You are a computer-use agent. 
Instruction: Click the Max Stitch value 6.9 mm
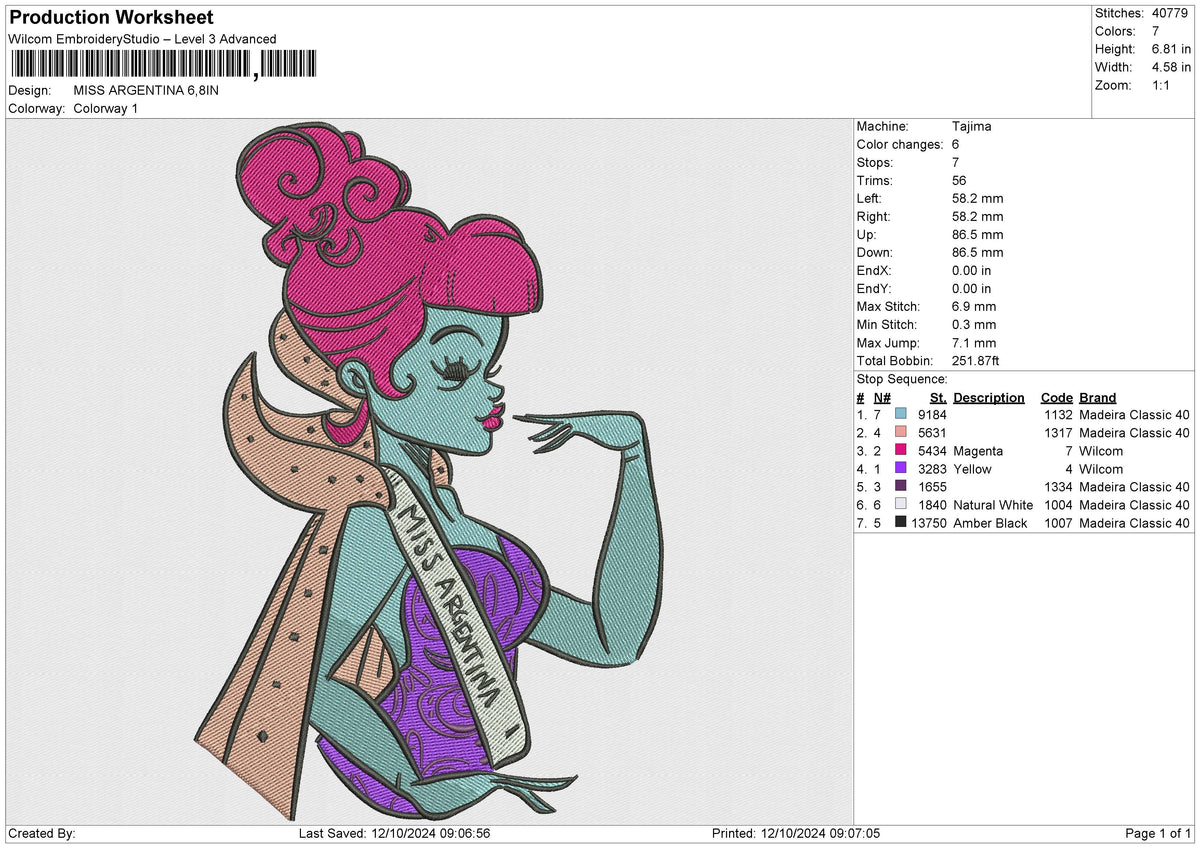click(975, 307)
